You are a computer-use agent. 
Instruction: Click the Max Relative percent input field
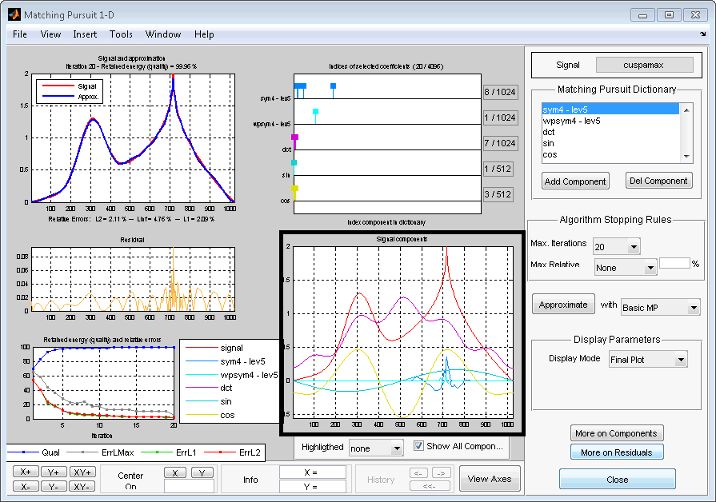[673, 264]
